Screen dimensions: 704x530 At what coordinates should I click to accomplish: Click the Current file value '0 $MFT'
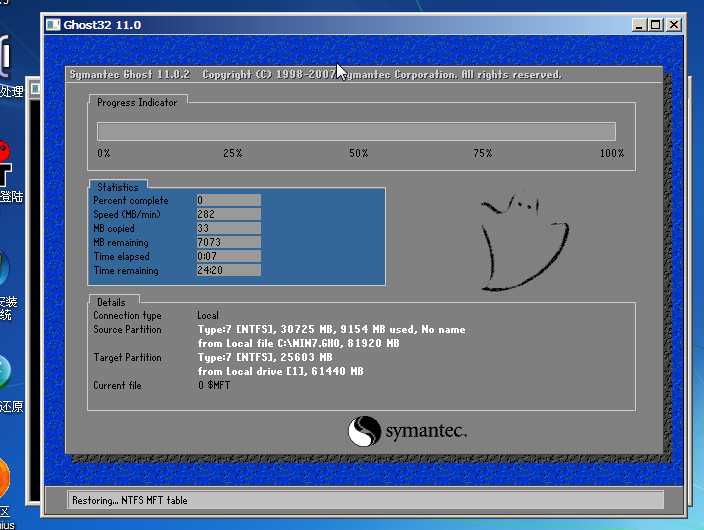tap(214, 385)
